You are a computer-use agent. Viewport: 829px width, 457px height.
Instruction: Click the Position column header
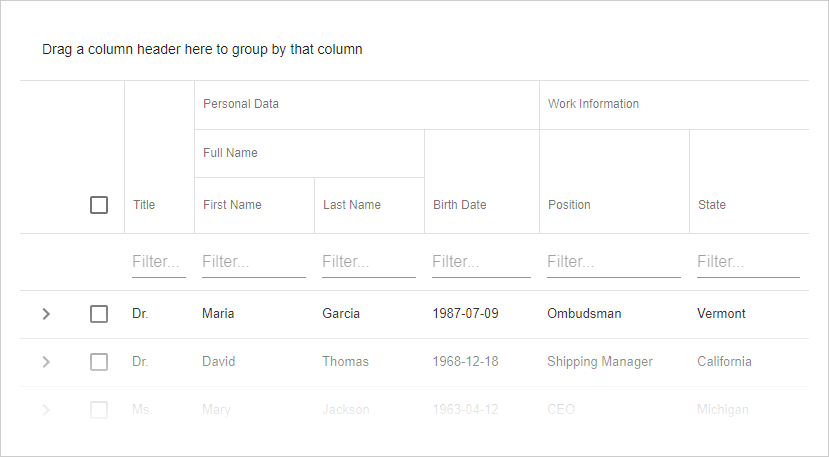[570, 205]
